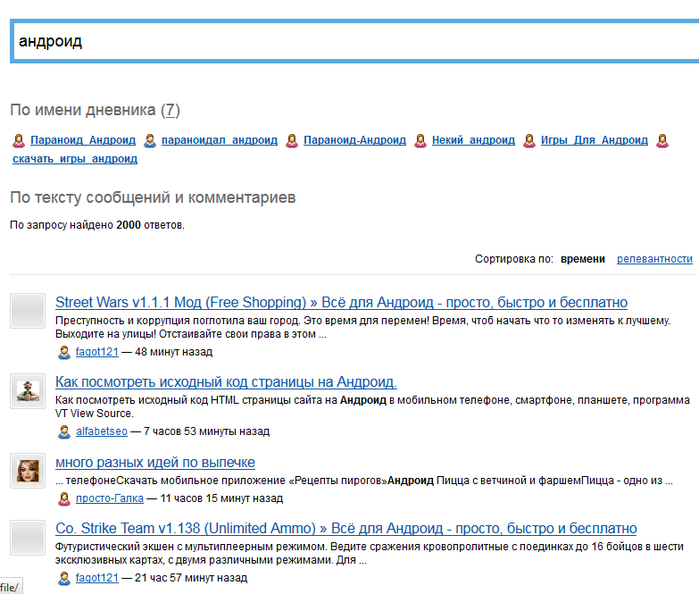Click the андроид search input field
Screen dimensions: 699x594
coord(350,42)
